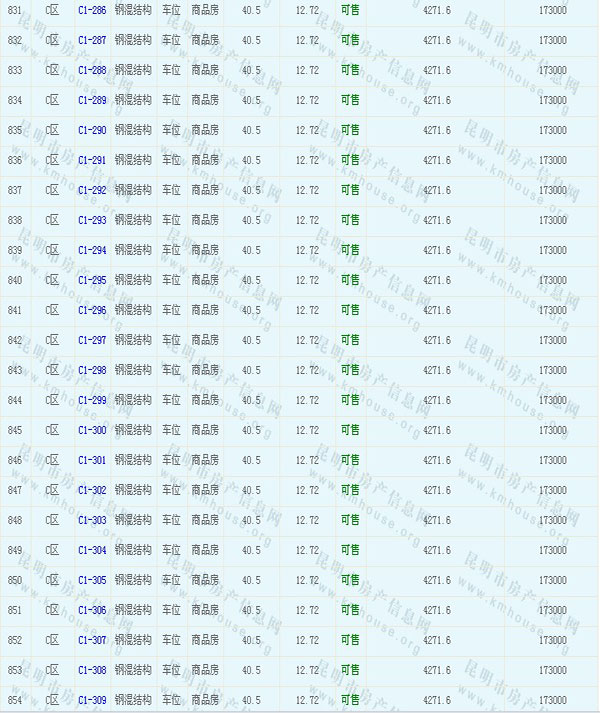Image resolution: width=600 pixels, height=713 pixels.
Task: Click the 173000 price in row 835
Action: 553,130
